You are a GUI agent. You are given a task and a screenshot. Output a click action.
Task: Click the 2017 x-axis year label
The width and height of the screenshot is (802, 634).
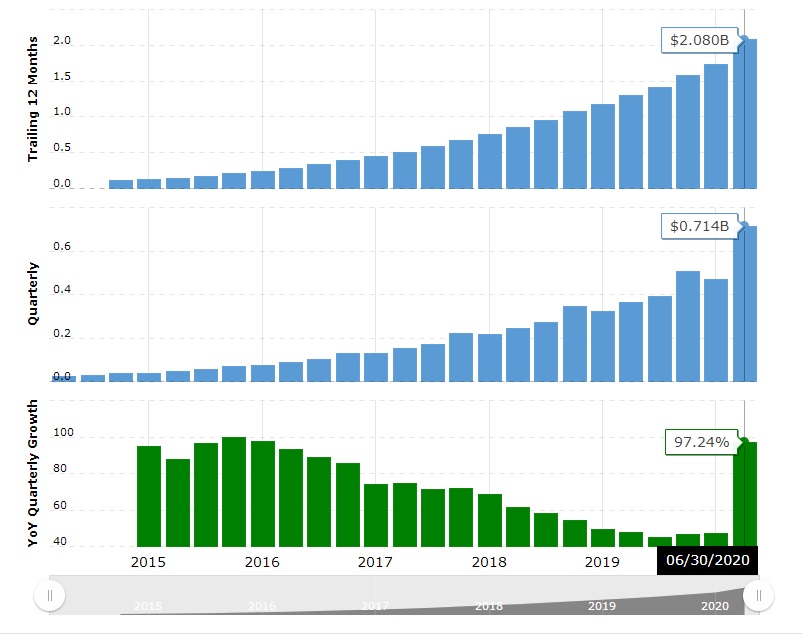tap(375, 562)
